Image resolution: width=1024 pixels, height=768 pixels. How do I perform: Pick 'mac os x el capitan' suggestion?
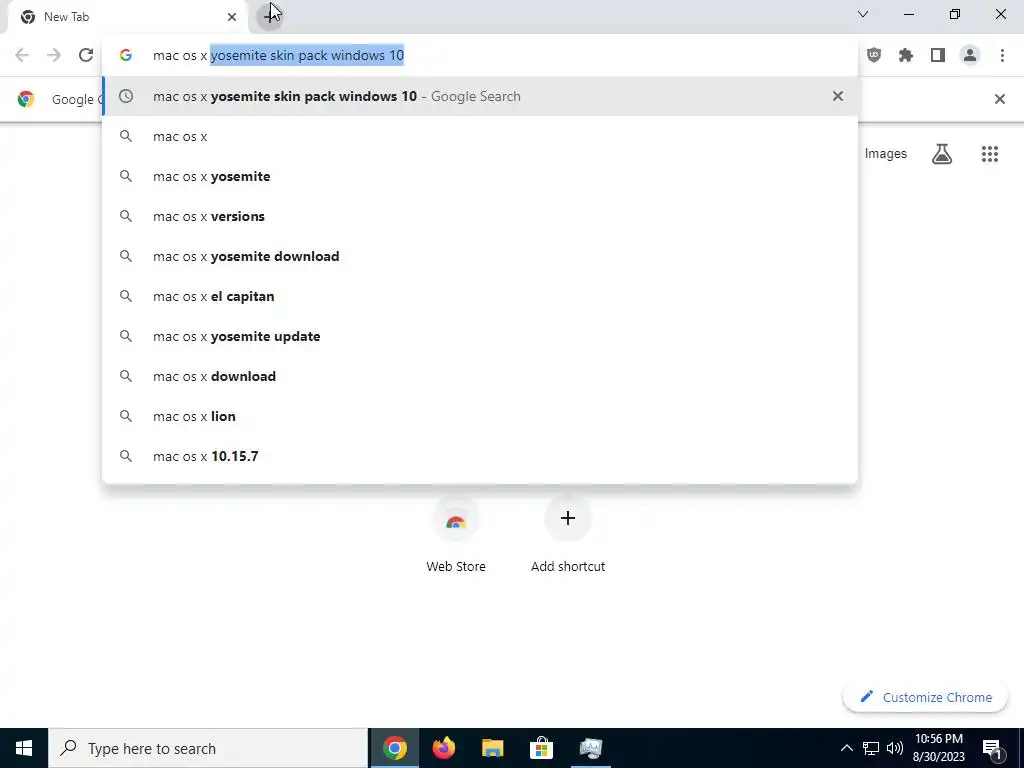tap(480, 296)
